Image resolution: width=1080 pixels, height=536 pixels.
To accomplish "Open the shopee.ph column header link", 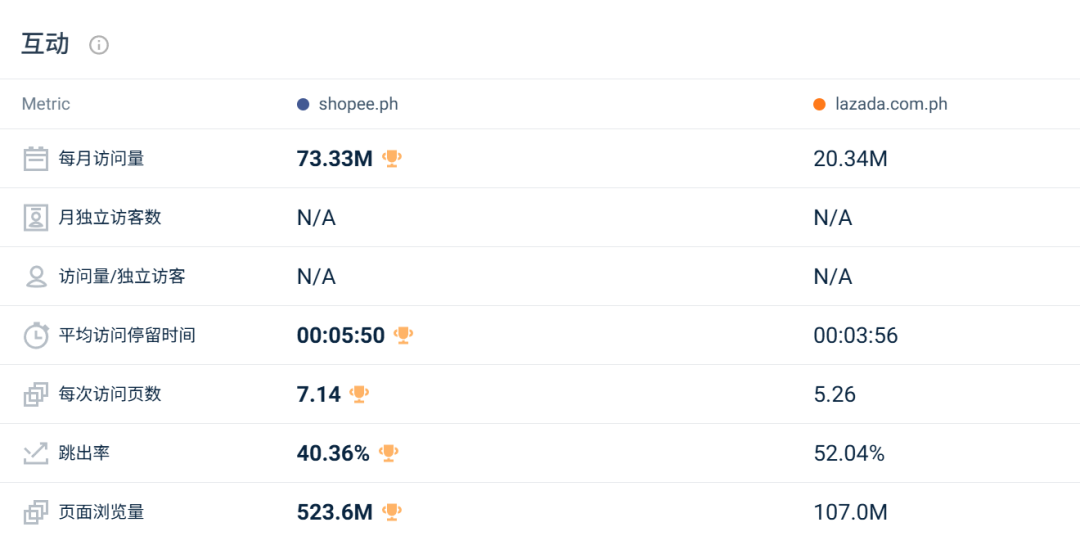I will coord(358,104).
